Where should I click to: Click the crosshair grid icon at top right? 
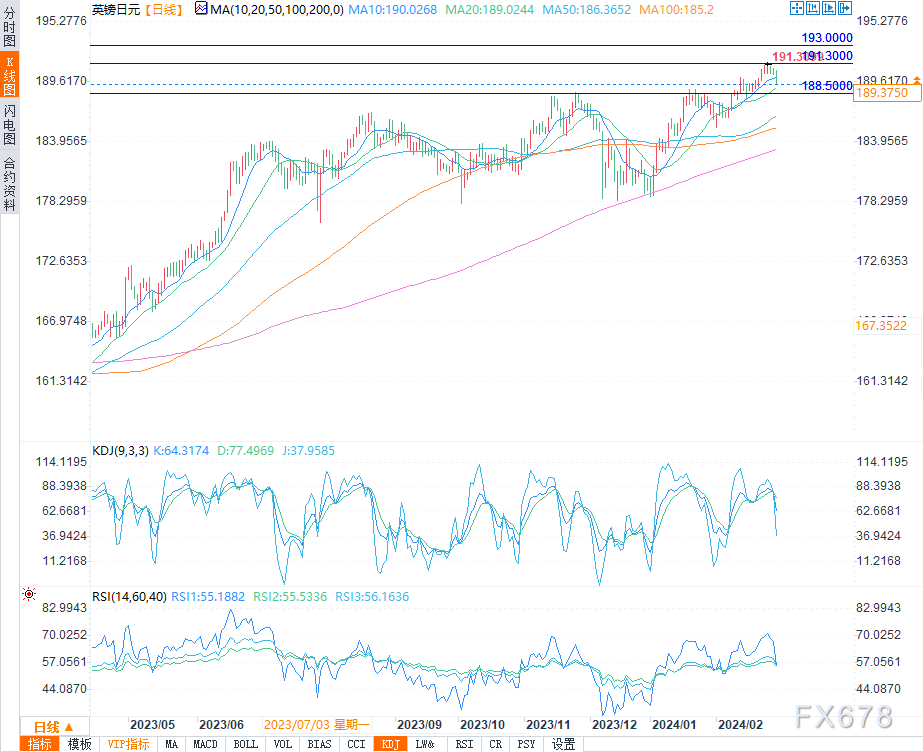pos(796,9)
